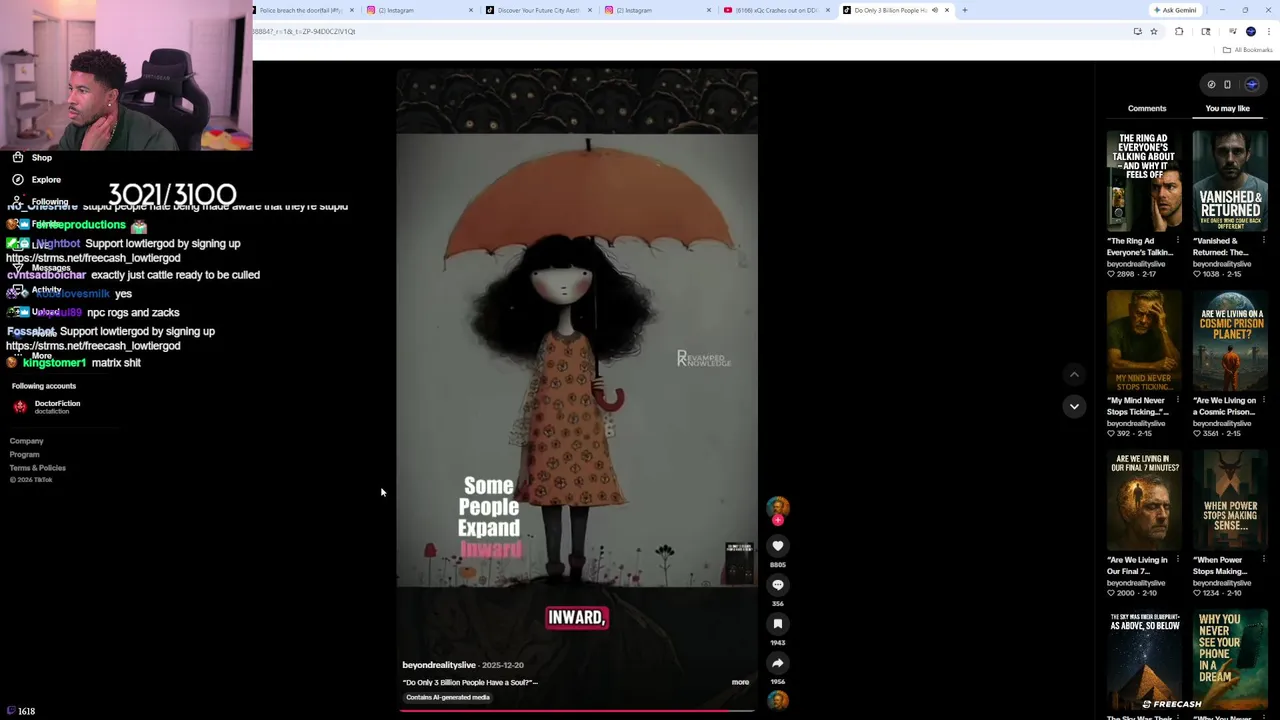Open creator avatar beside the video
The width and height of the screenshot is (1280, 720).
pyautogui.click(x=777, y=507)
